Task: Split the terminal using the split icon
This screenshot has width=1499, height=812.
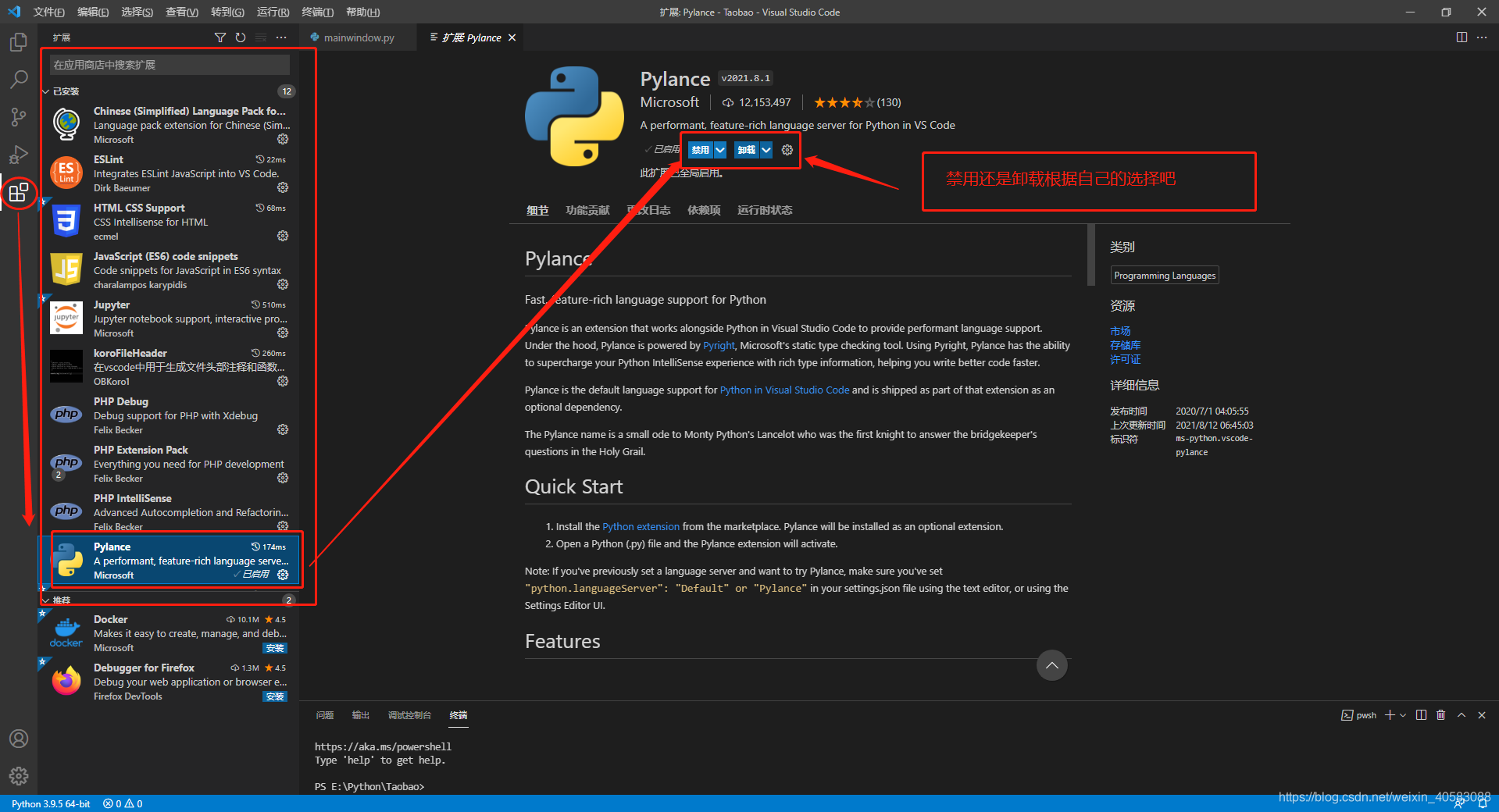Action: coord(1421,714)
